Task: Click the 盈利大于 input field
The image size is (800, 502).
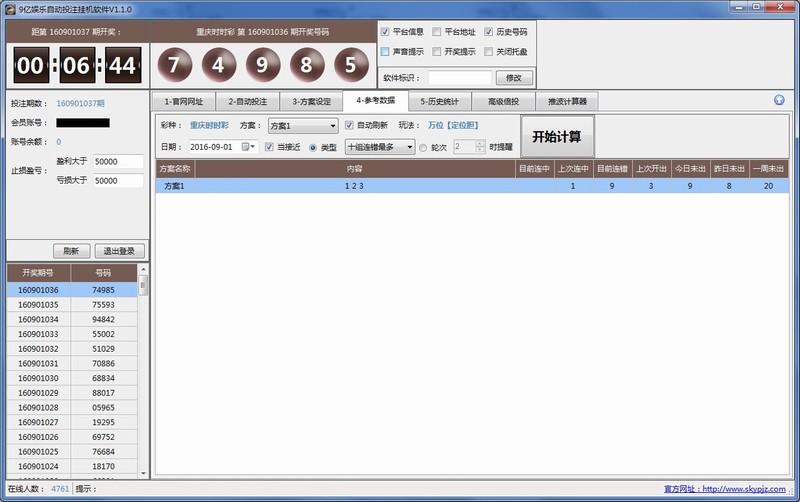Action: [x=119, y=161]
